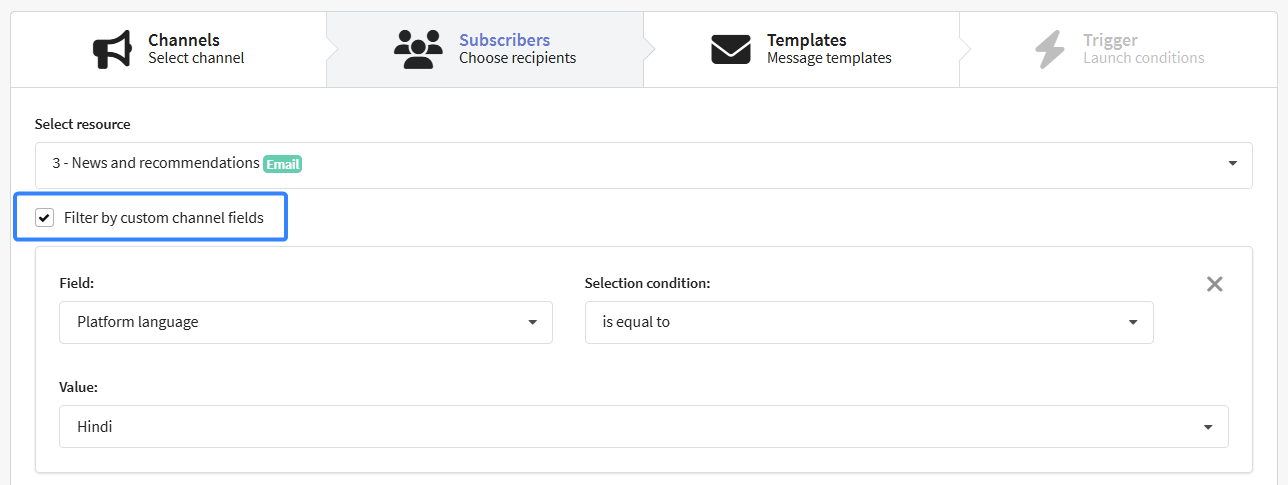The height and width of the screenshot is (485, 1288).
Task: Click the Templates envelope icon
Action: click(731, 49)
